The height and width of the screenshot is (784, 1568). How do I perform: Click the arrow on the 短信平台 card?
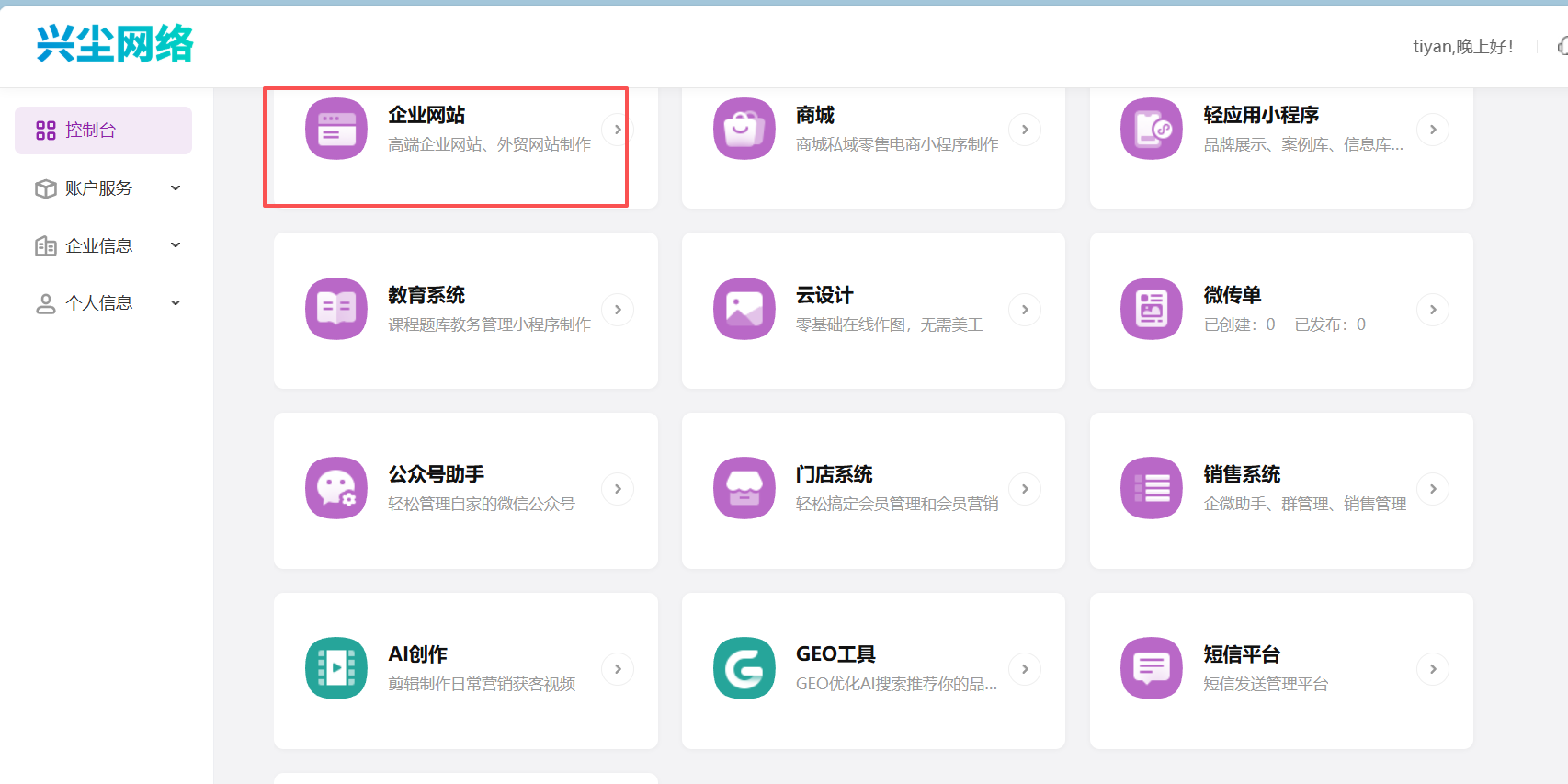(1433, 669)
